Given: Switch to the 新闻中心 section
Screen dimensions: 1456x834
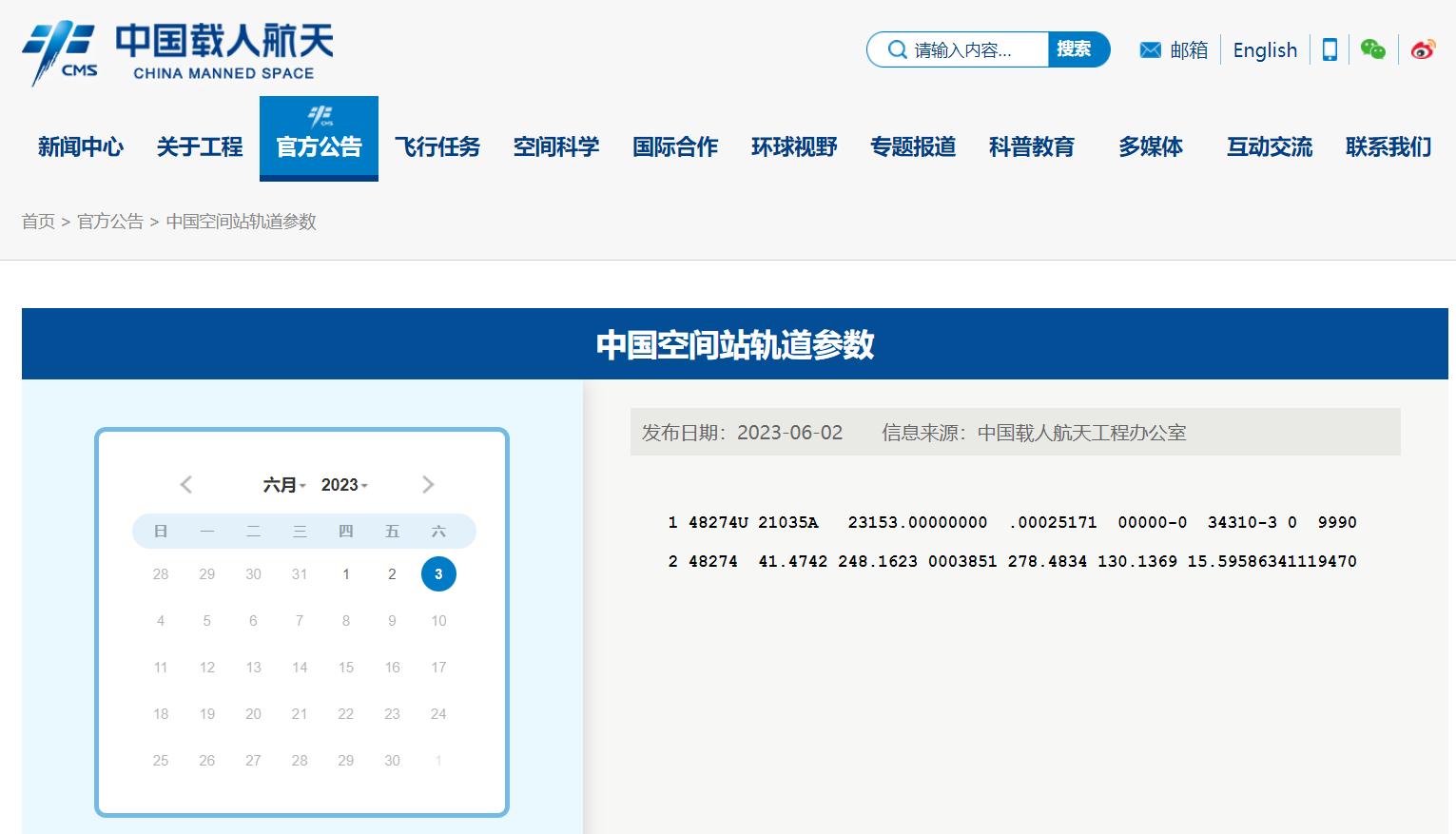Looking at the screenshot, I should [80, 147].
